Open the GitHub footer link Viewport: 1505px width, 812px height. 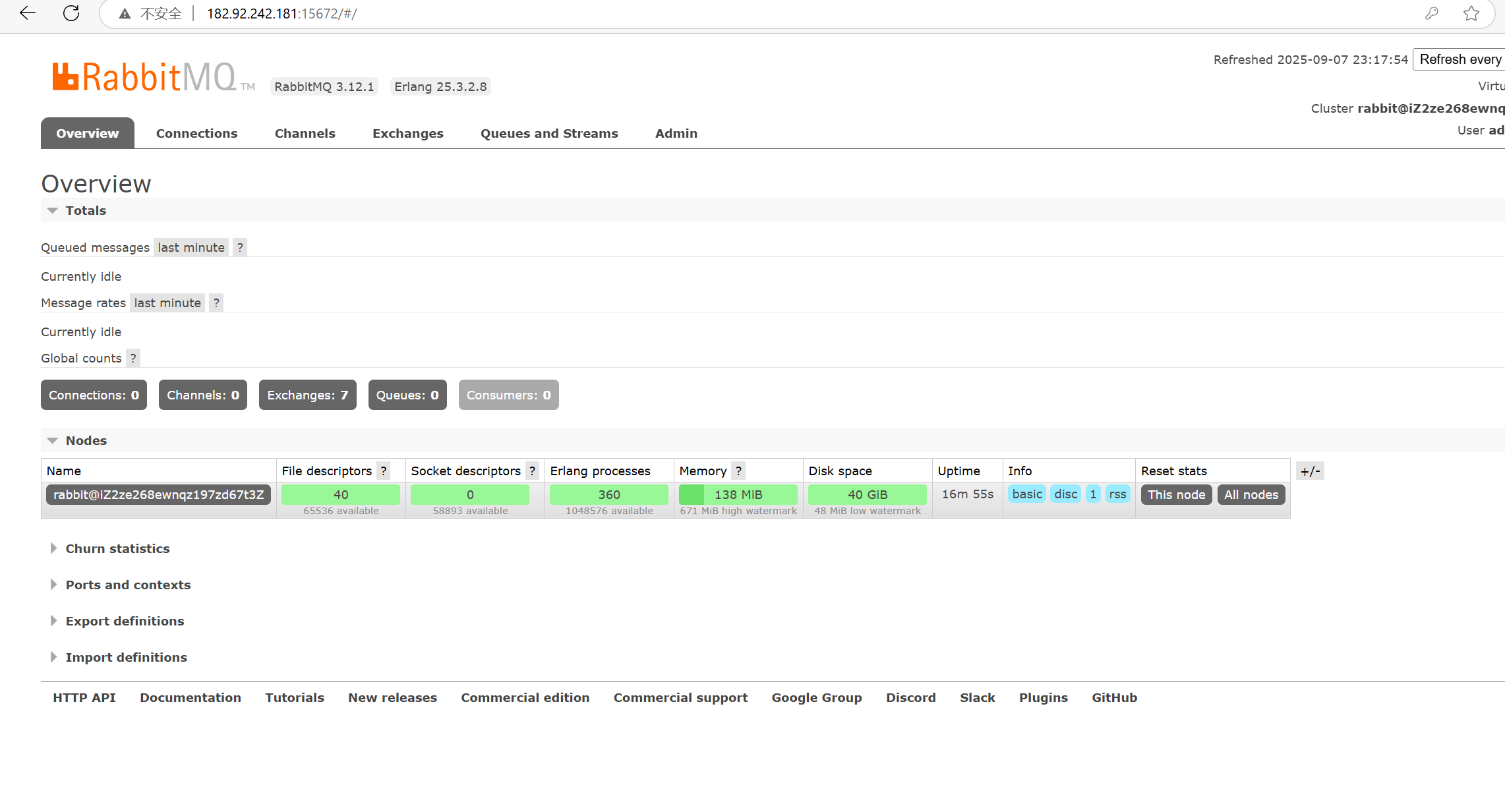click(x=1115, y=697)
